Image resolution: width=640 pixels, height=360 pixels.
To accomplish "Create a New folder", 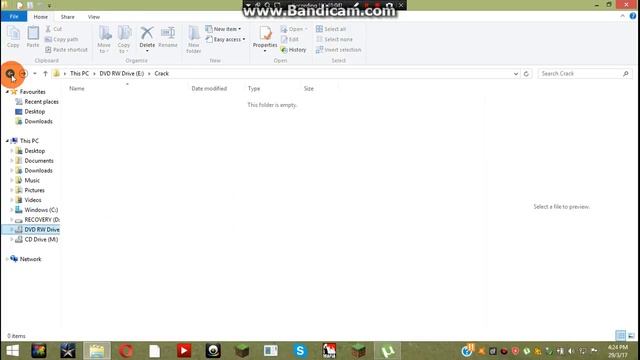I will [x=193, y=39].
